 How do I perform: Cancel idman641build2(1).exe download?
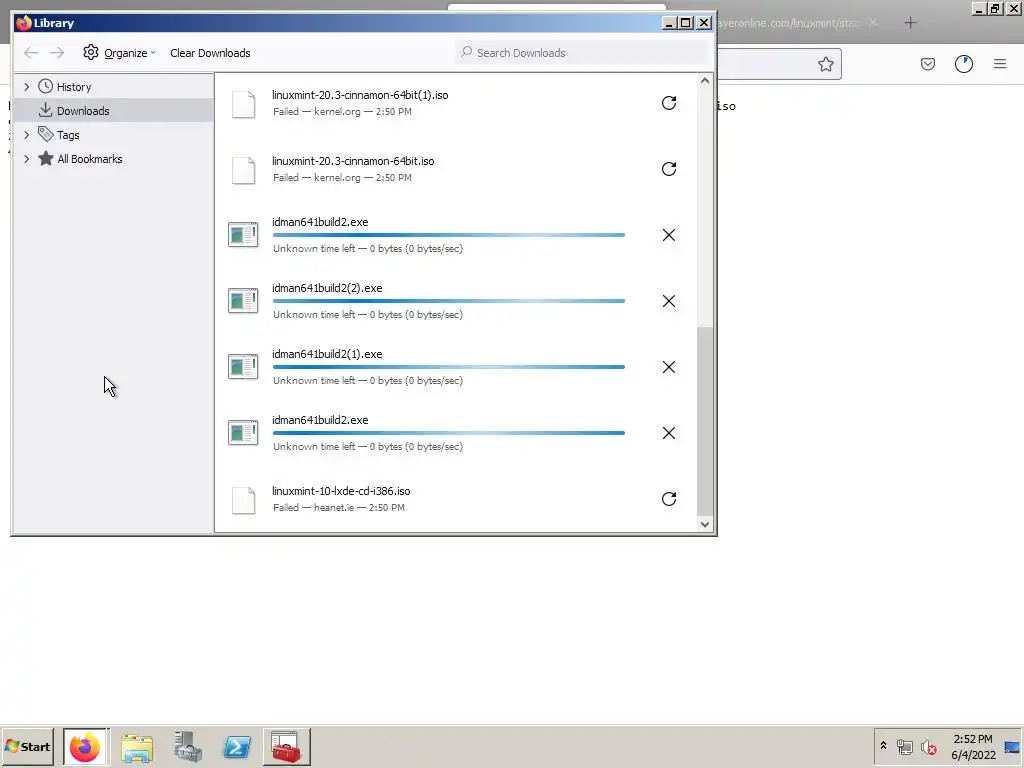point(668,367)
